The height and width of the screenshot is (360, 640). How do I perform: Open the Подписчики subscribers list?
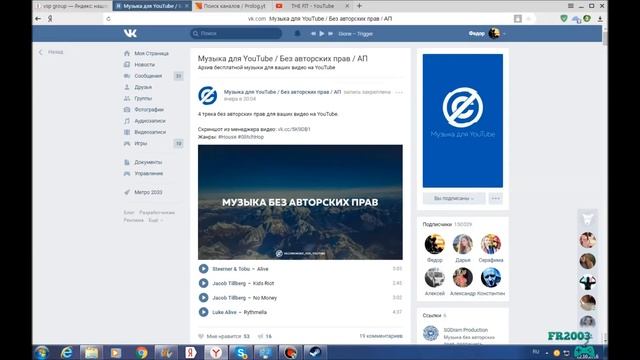(437, 224)
